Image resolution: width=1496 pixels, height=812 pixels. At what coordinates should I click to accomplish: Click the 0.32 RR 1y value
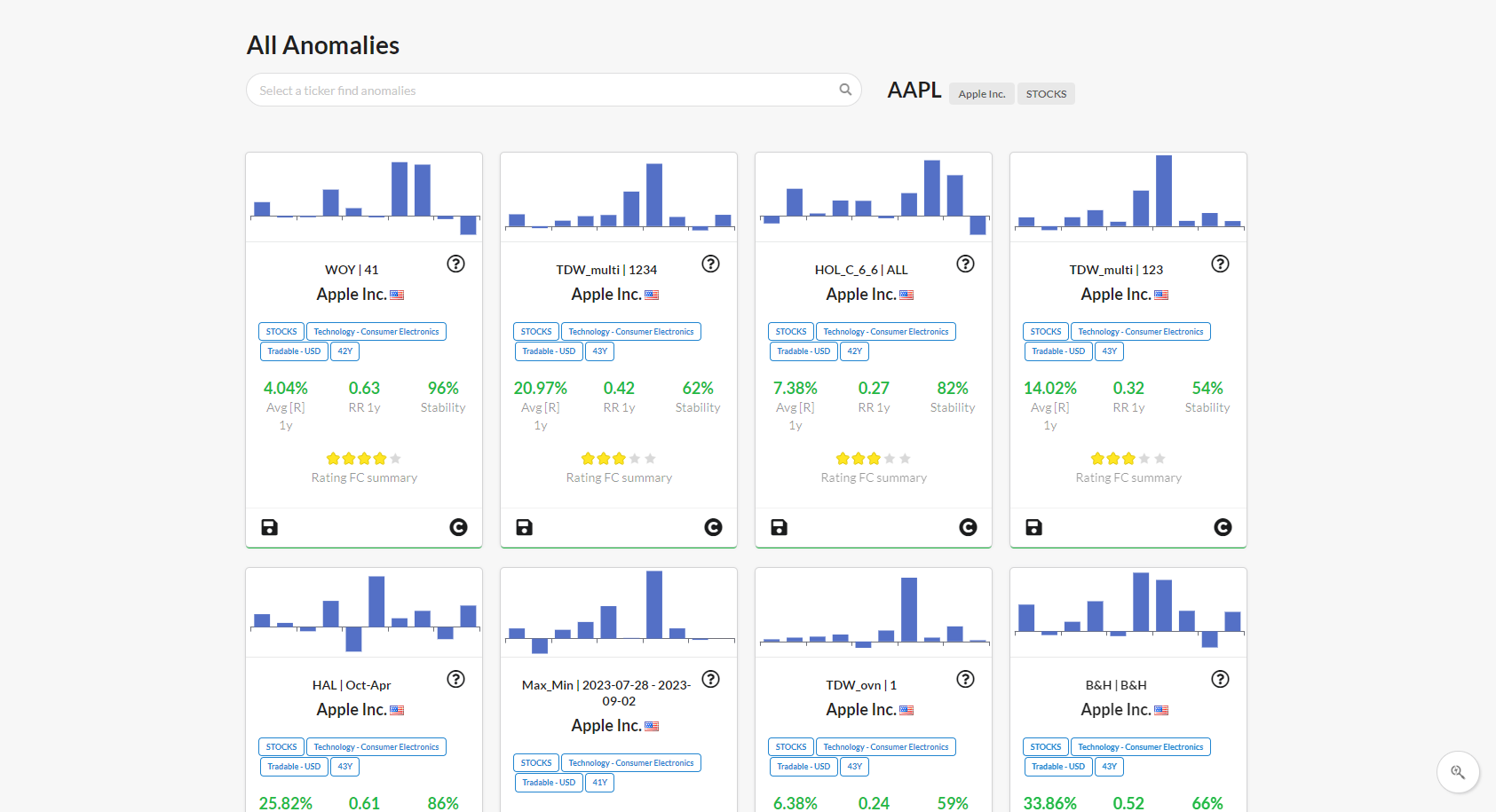pos(1128,388)
